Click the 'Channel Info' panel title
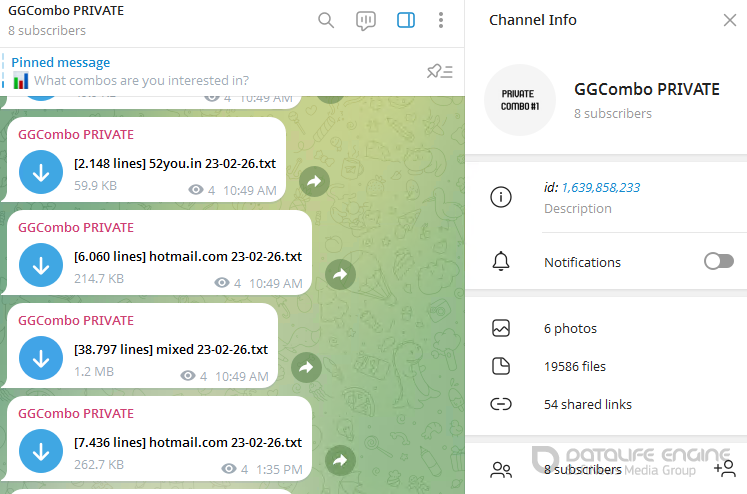The height and width of the screenshot is (494, 747). 533,20
